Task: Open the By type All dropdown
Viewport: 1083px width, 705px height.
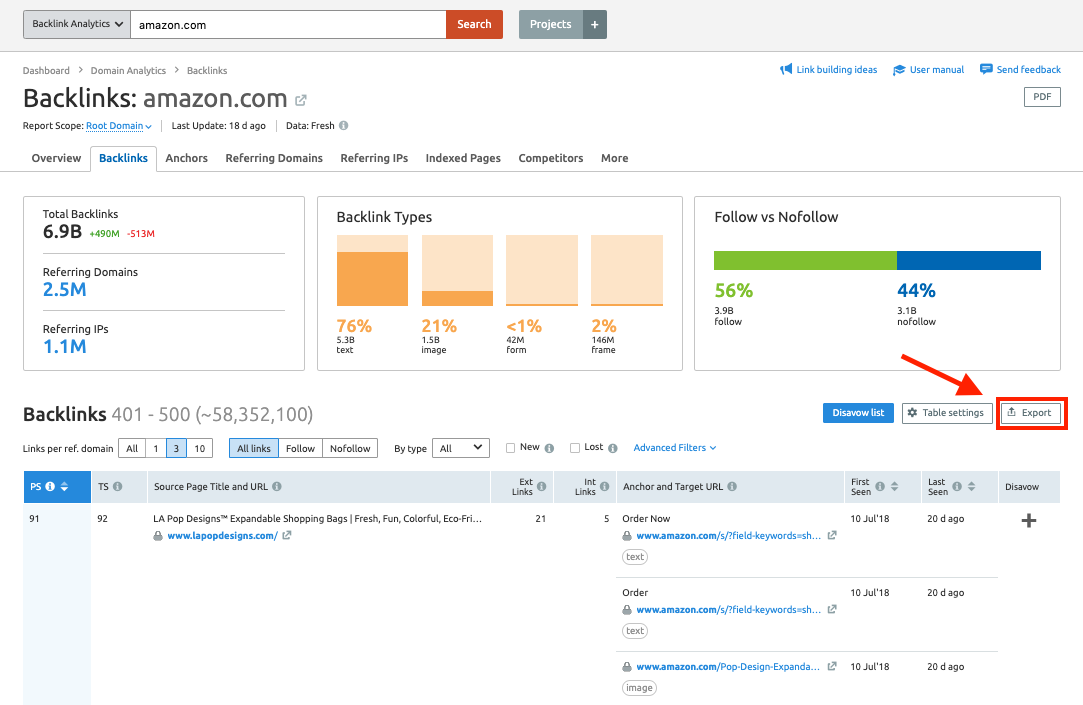Action: pos(461,448)
